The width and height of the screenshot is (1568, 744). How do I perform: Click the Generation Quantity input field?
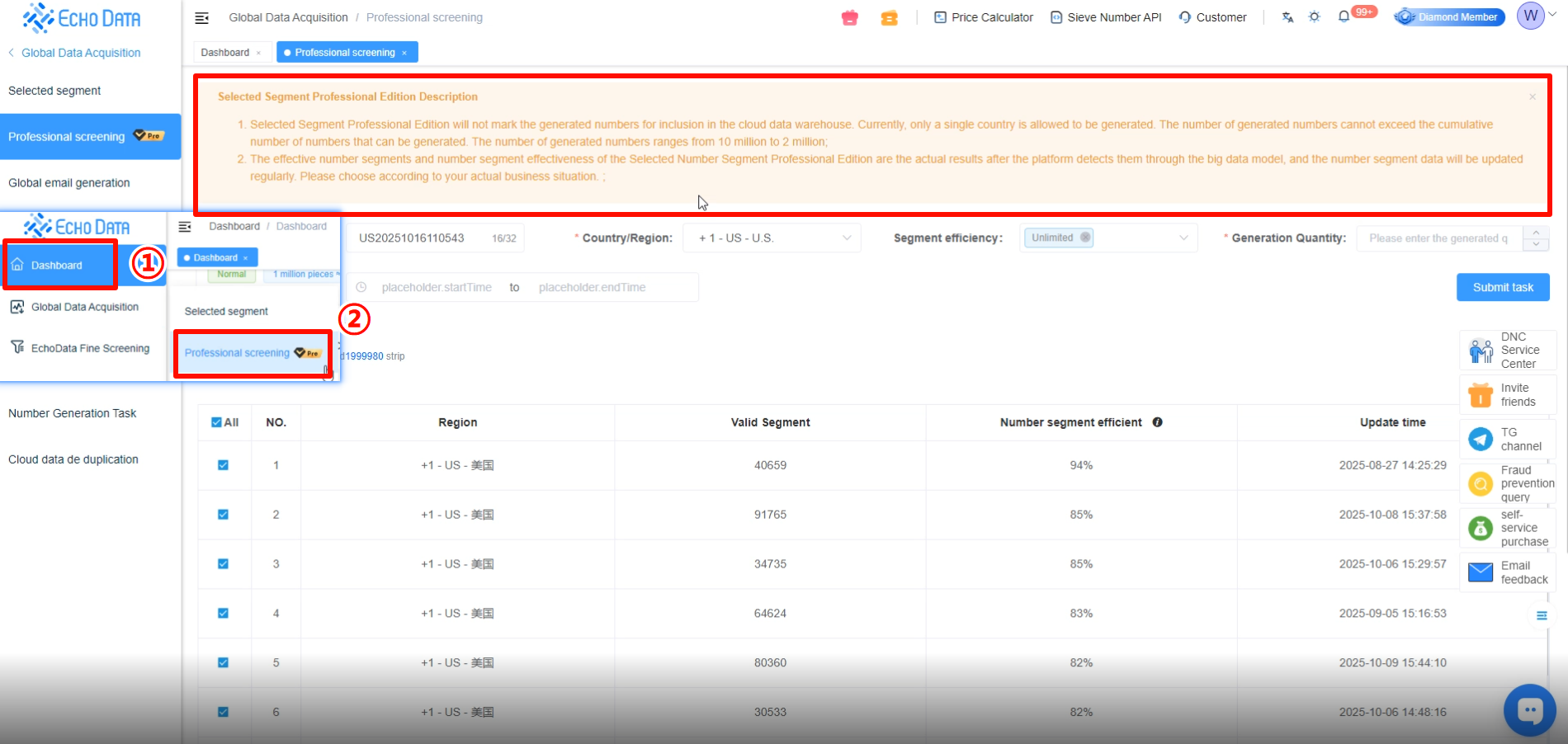(x=1439, y=238)
